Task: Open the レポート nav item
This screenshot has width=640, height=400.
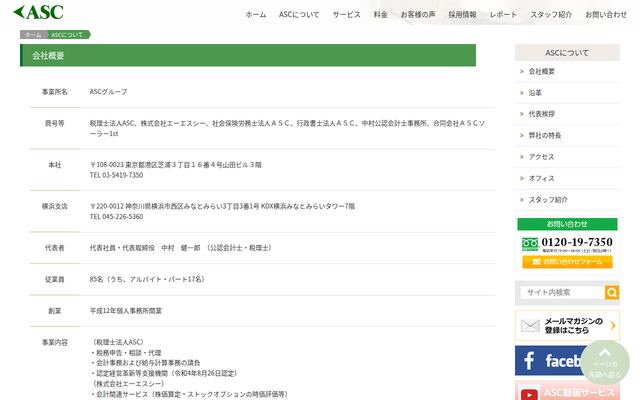Action: (503, 15)
